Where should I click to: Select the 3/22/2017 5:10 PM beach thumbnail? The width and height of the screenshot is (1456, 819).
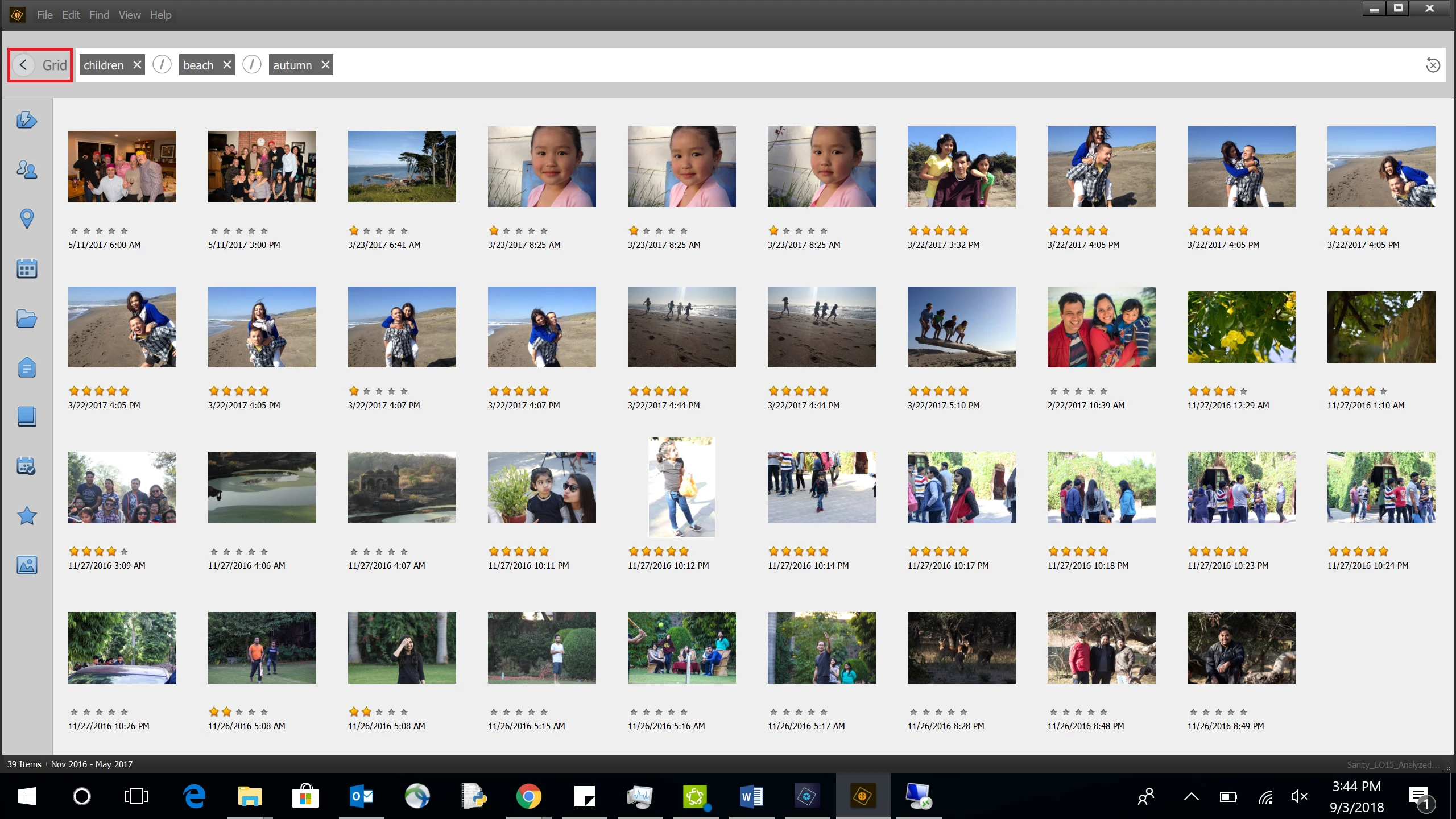(x=961, y=327)
